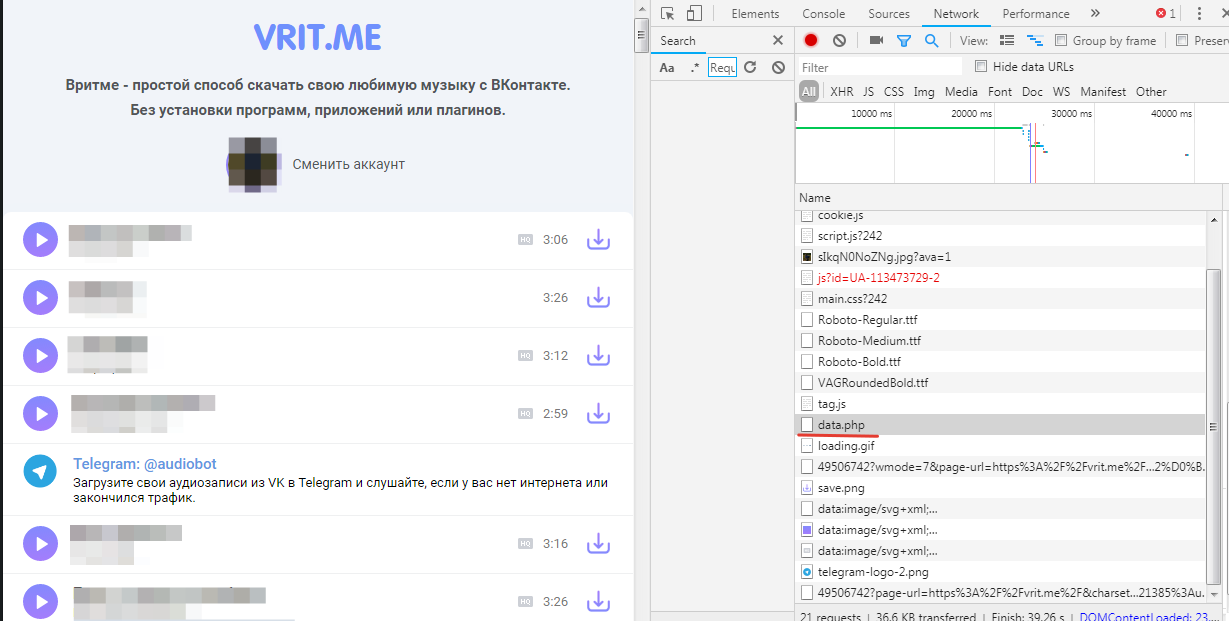Filter requests by WS type
The height and width of the screenshot is (621, 1229).
[x=1061, y=92]
